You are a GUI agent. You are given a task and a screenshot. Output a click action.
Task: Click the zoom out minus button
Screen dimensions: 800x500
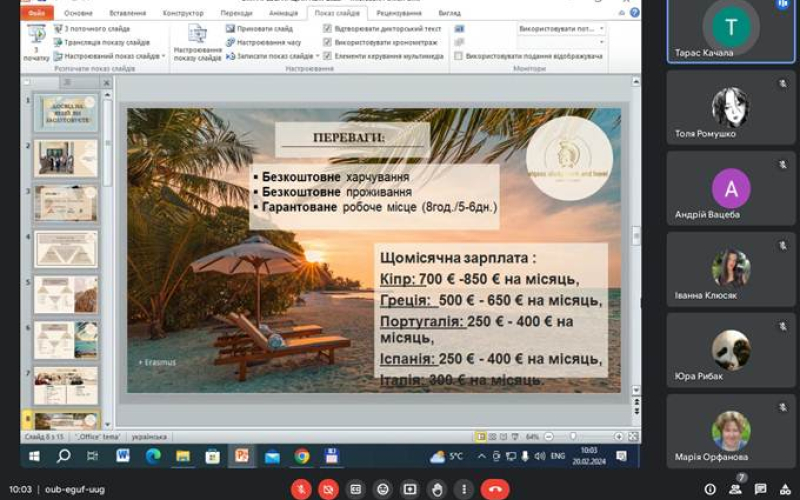(548, 437)
